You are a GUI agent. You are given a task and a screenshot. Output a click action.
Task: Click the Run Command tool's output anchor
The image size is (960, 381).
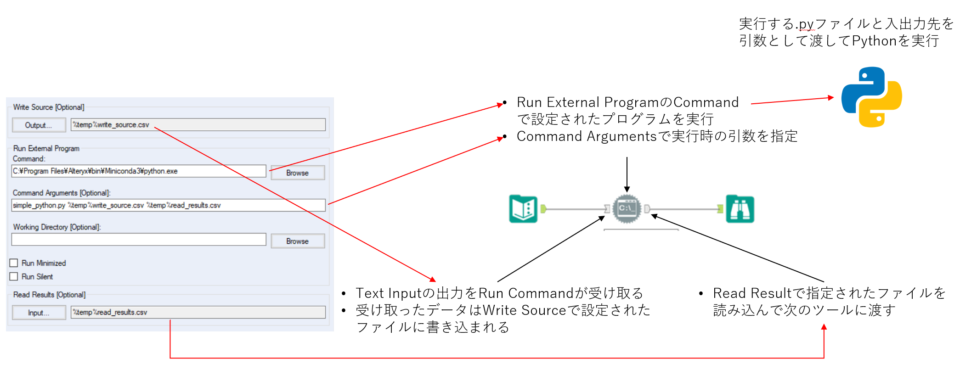tap(648, 209)
